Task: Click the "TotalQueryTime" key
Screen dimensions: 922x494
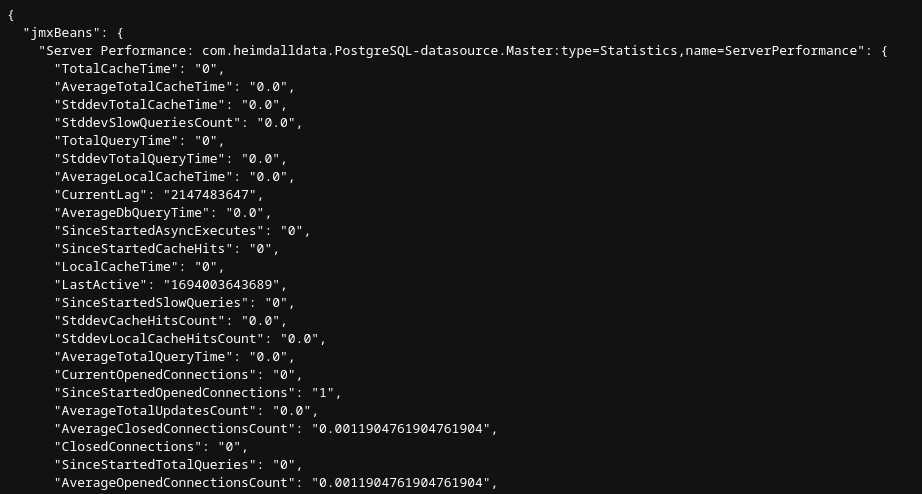Action: pos(116,140)
